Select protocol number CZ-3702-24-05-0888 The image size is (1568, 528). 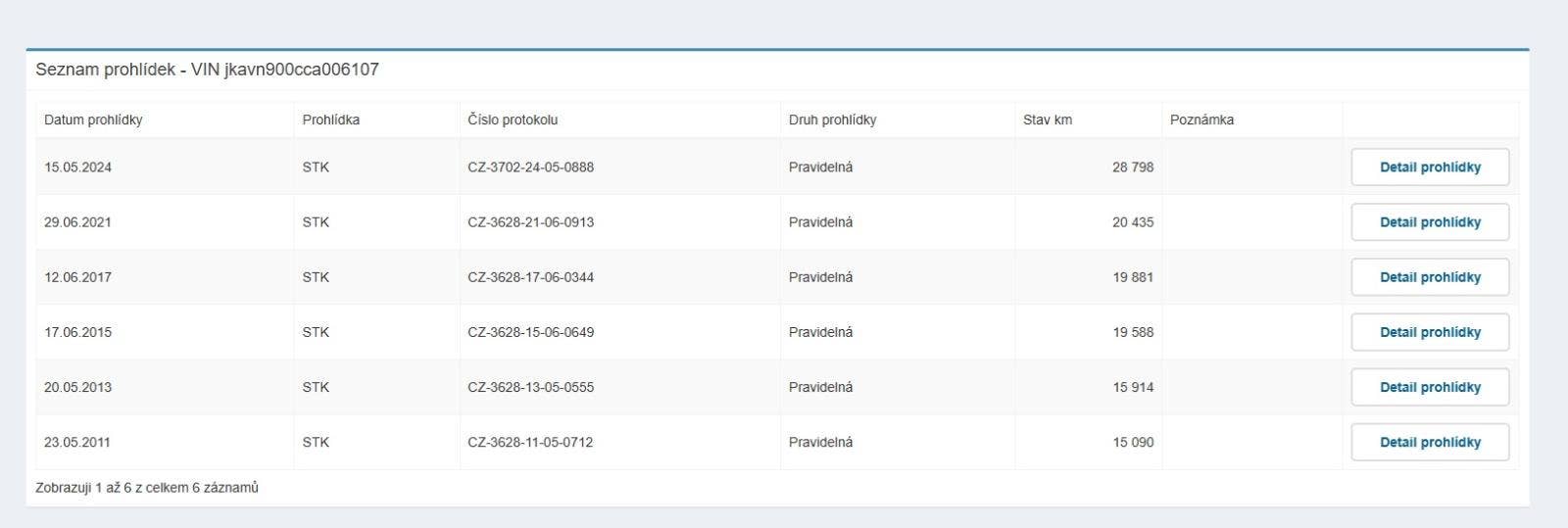tap(530, 168)
